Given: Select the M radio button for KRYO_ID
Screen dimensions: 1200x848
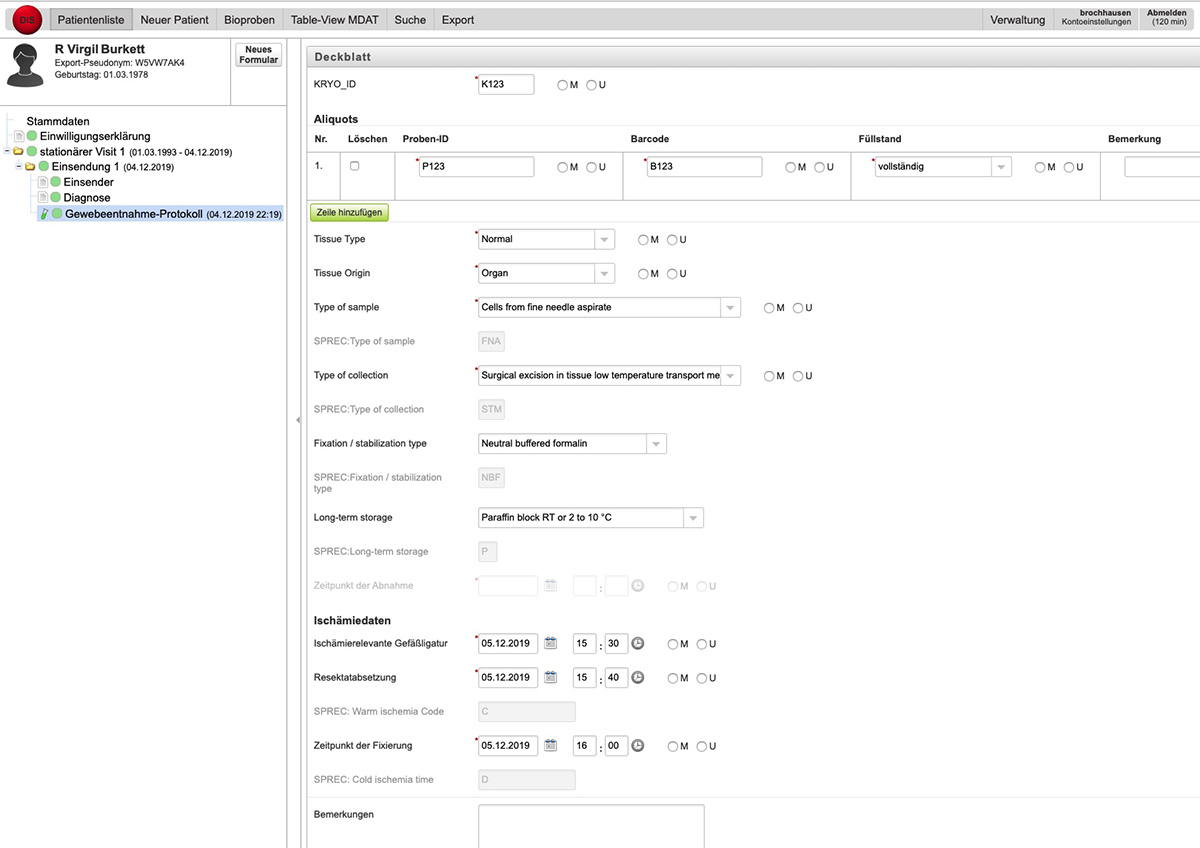Looking at the screenshot, I should click(x=562, y=85).
